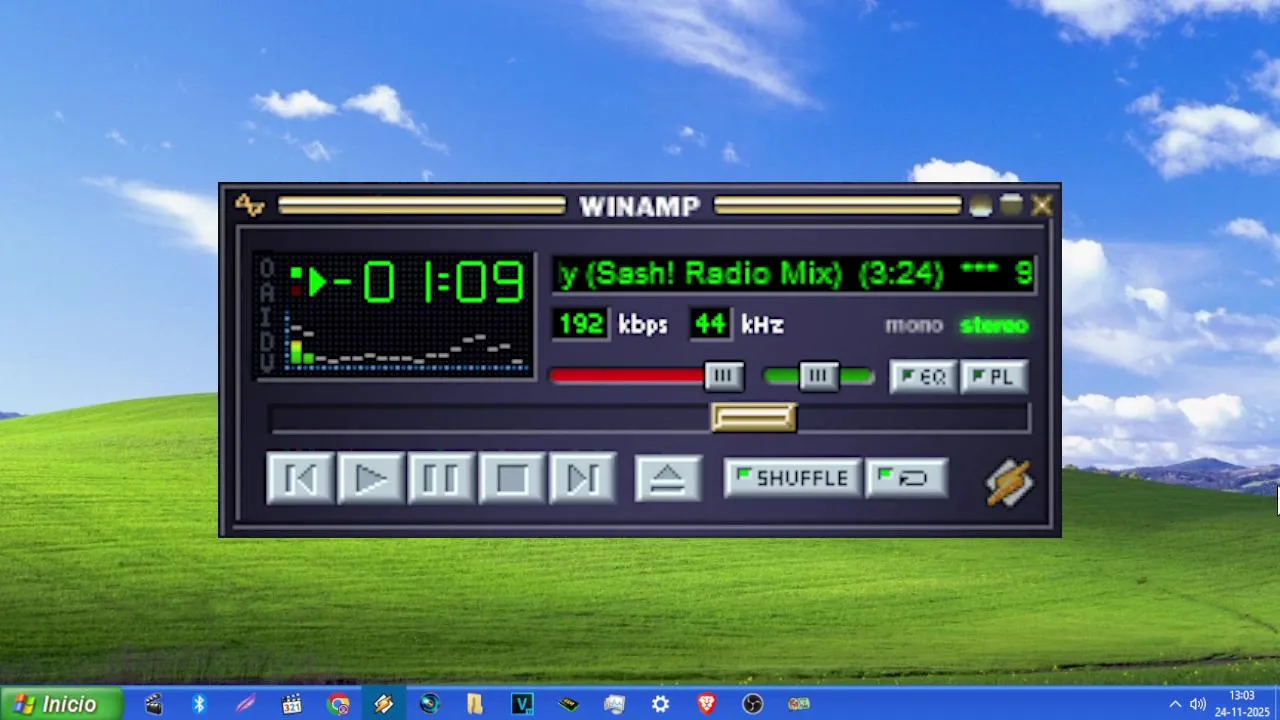
Task: Open the picture viewer taskbar icon
Action: coord(614,704)
